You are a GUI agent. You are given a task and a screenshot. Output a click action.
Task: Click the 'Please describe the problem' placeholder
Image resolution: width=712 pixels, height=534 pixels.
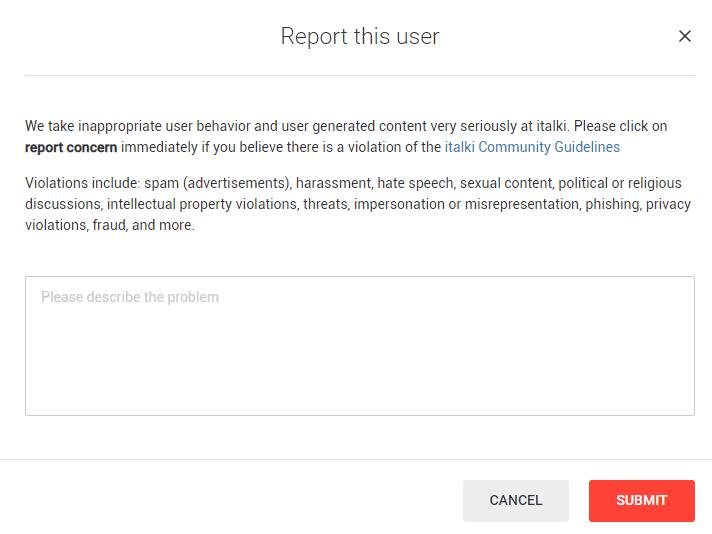coord(130,297)
